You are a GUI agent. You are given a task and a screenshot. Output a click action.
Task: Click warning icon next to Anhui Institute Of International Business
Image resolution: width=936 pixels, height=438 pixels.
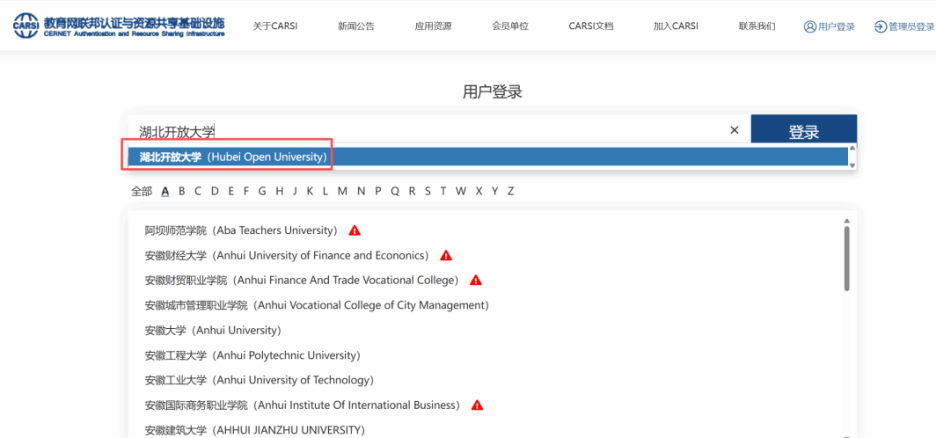point(477,406)
